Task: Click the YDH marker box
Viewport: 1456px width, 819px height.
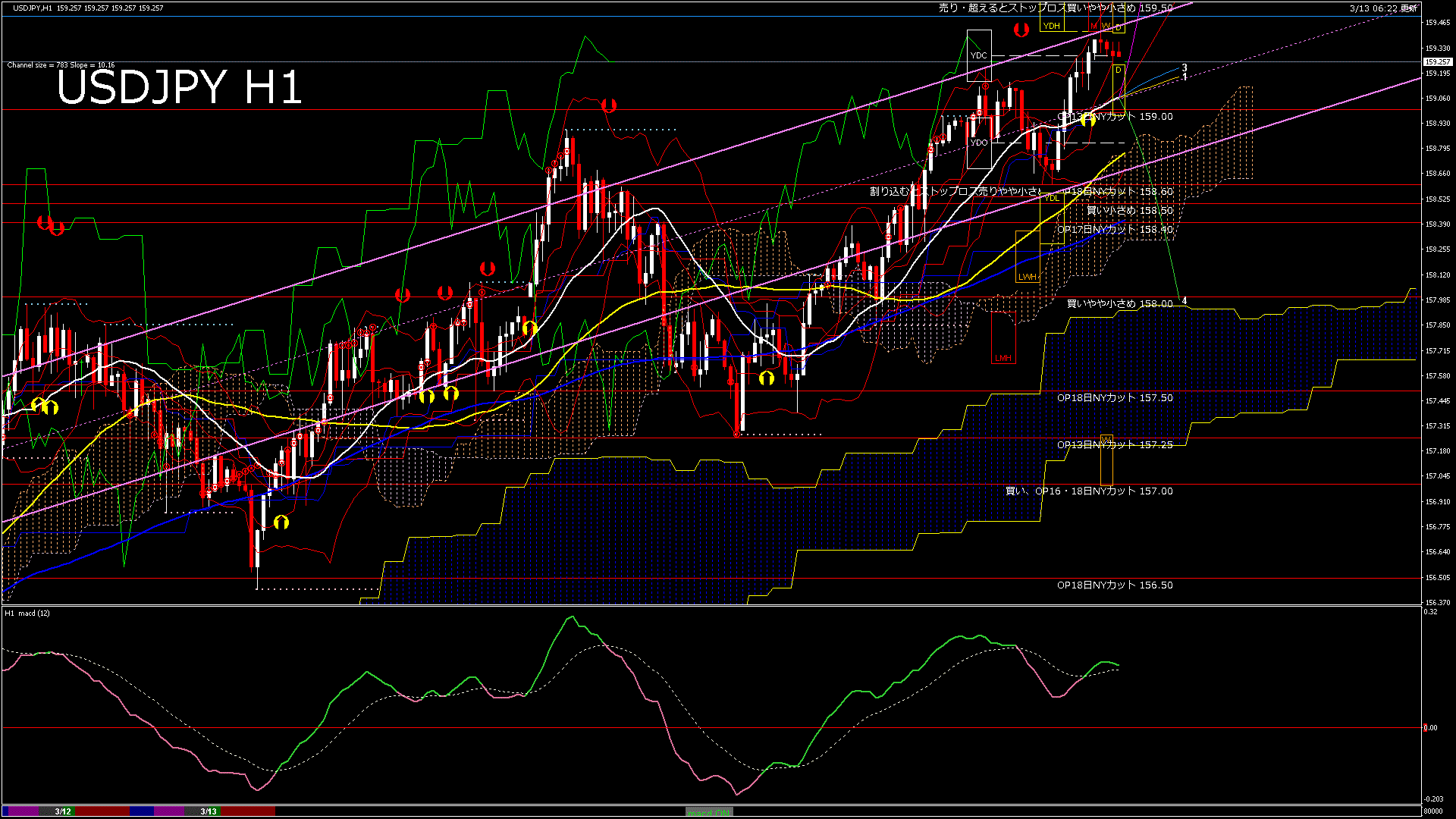Action: point(1051,26)
